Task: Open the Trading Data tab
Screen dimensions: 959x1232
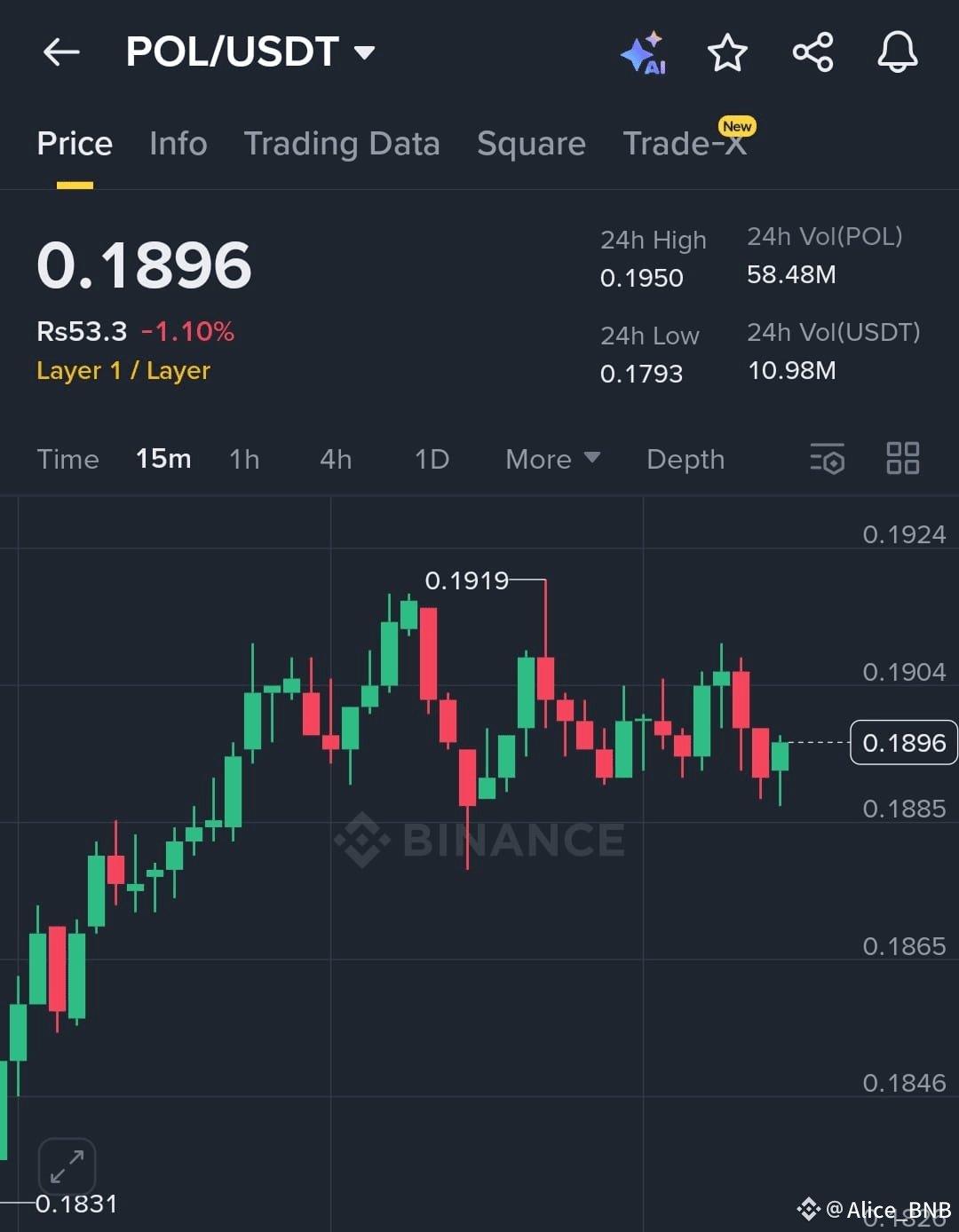Action: tap(342, 144)
